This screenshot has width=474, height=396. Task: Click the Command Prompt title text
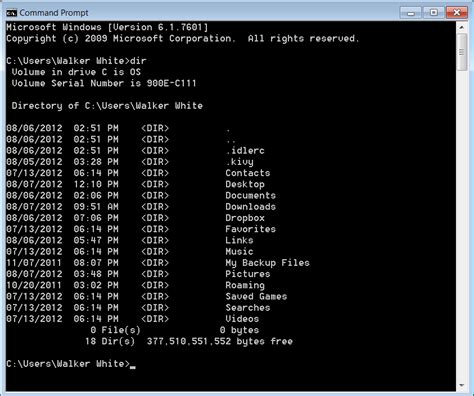tap(54, 13)
